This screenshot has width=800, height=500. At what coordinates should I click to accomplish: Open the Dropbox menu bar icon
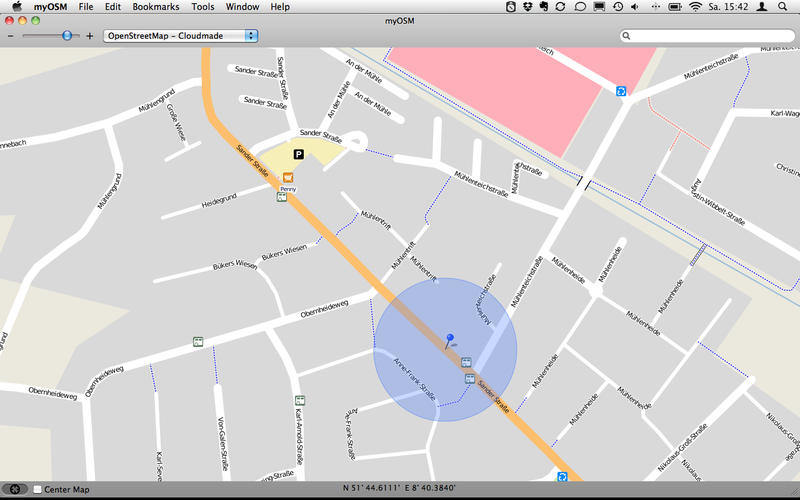pyautogui.click(x=528, y=7)
